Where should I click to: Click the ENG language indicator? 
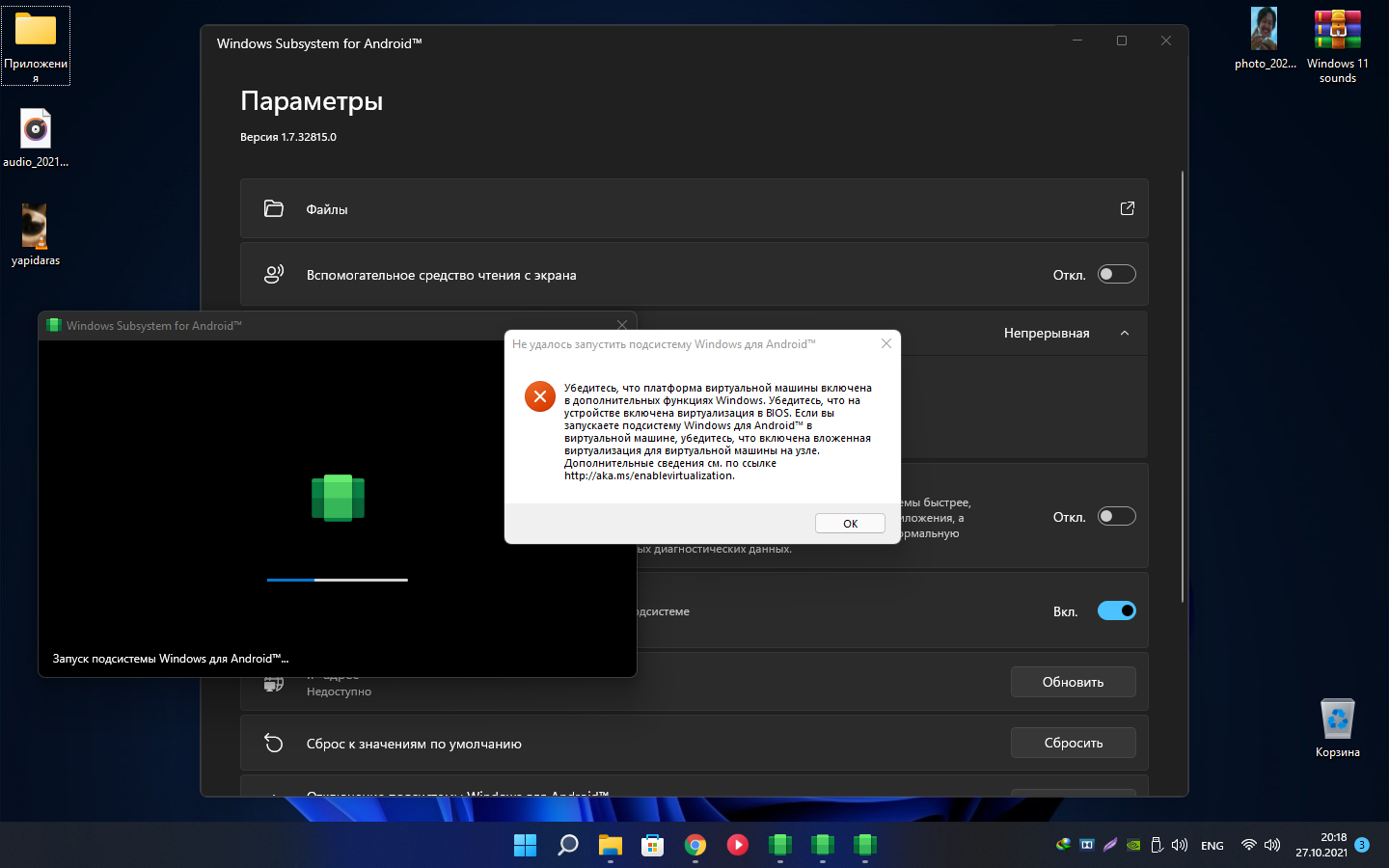tap(1212, 846)
